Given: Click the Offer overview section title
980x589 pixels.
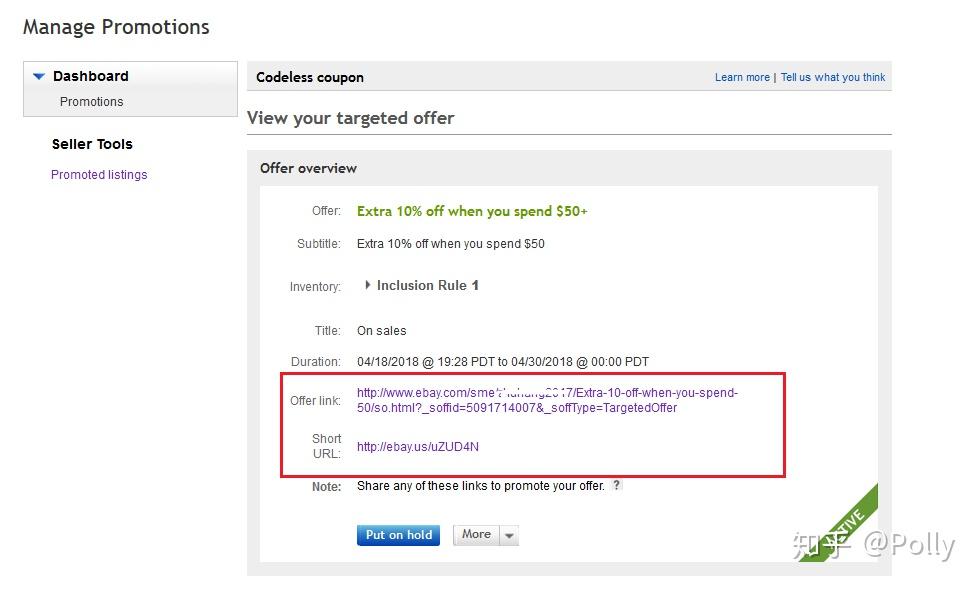Looking at the screenshot, I should 308,168.
